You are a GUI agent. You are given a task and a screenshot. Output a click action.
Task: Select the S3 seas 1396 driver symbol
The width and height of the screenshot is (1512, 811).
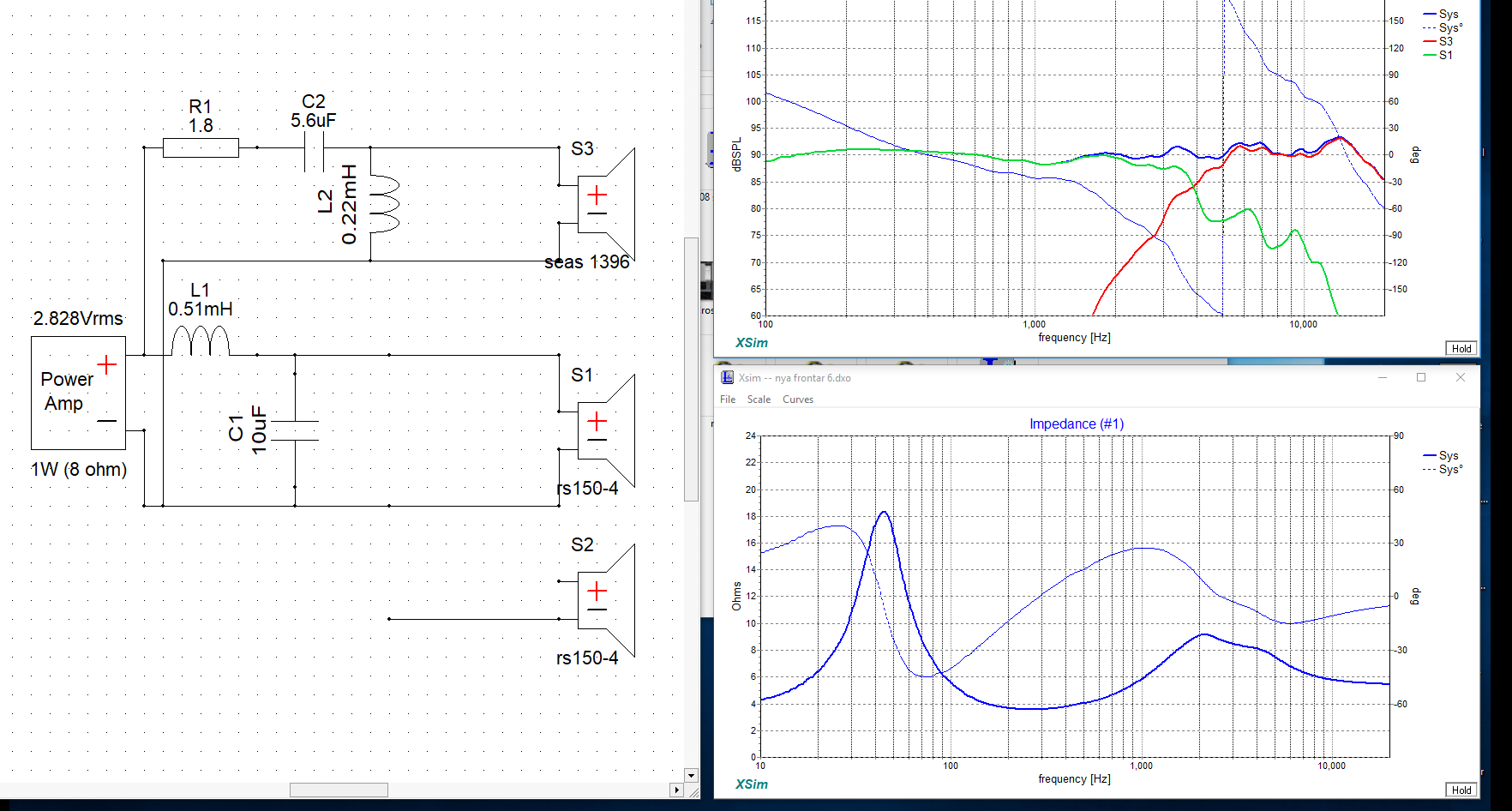click(606, 204)
